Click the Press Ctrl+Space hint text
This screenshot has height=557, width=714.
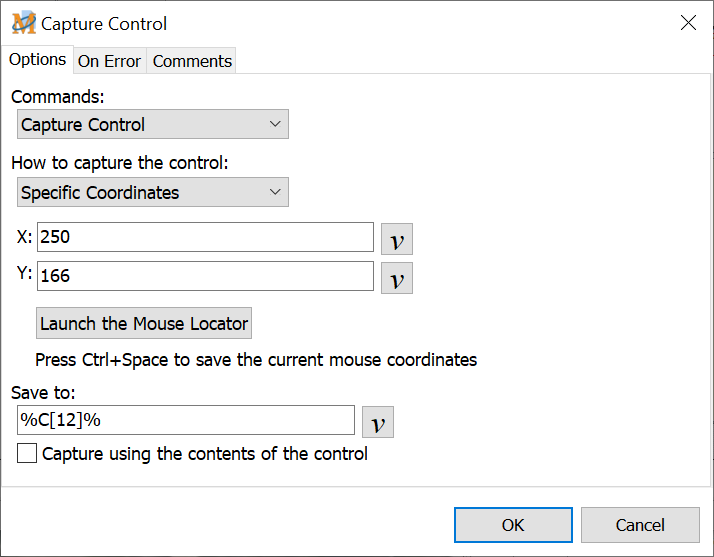(x=256, y=359)
